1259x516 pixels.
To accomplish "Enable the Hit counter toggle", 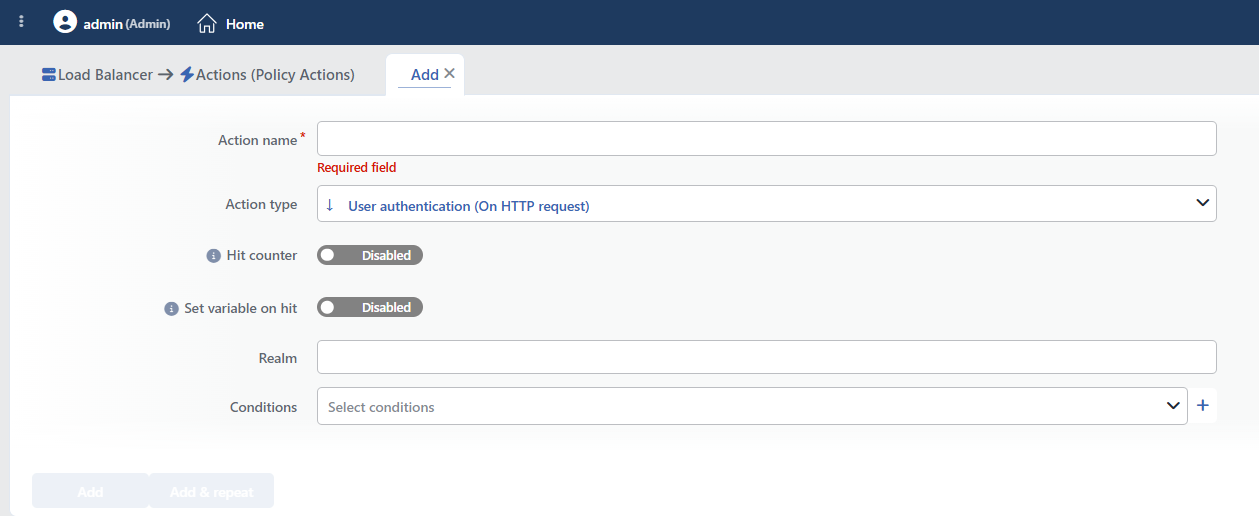I will [x=370, y=255].
